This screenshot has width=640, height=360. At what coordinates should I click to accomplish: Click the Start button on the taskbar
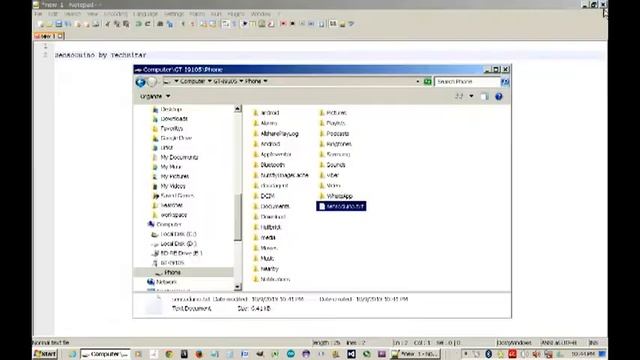point(45,354)
